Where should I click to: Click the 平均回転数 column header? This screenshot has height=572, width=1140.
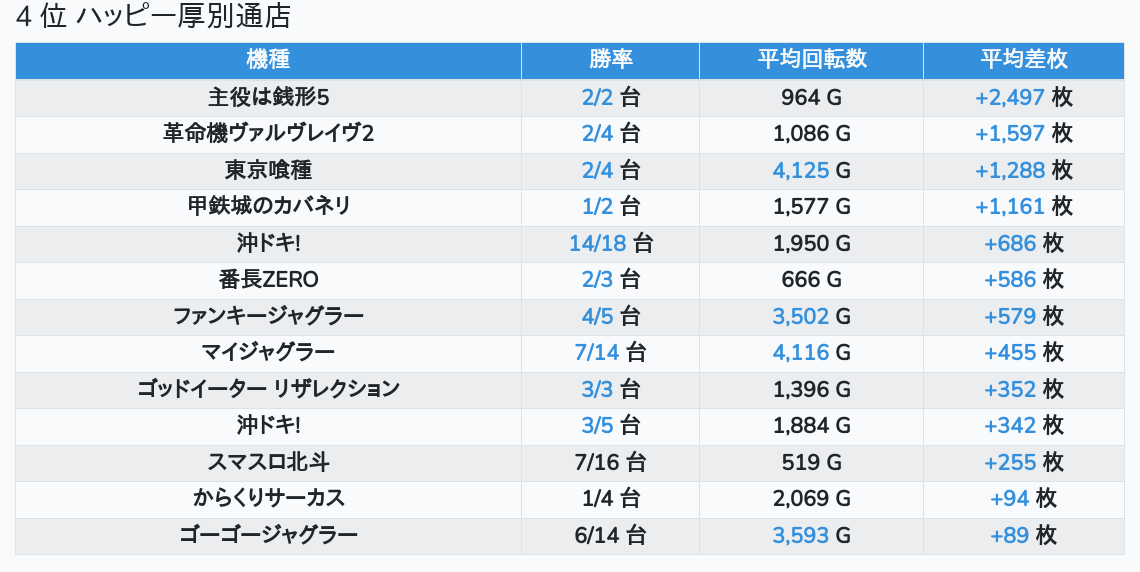pos(811,59)
